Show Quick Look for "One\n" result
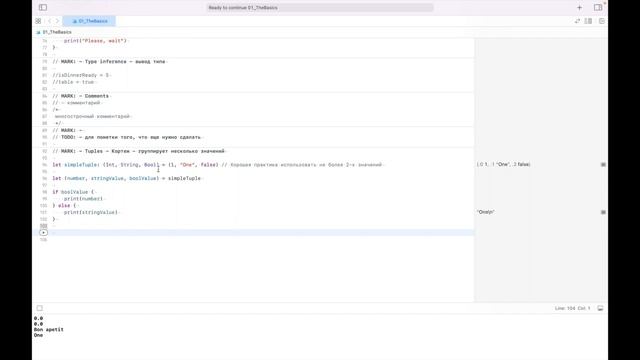The image size is (640, 360). coord(603,212)
